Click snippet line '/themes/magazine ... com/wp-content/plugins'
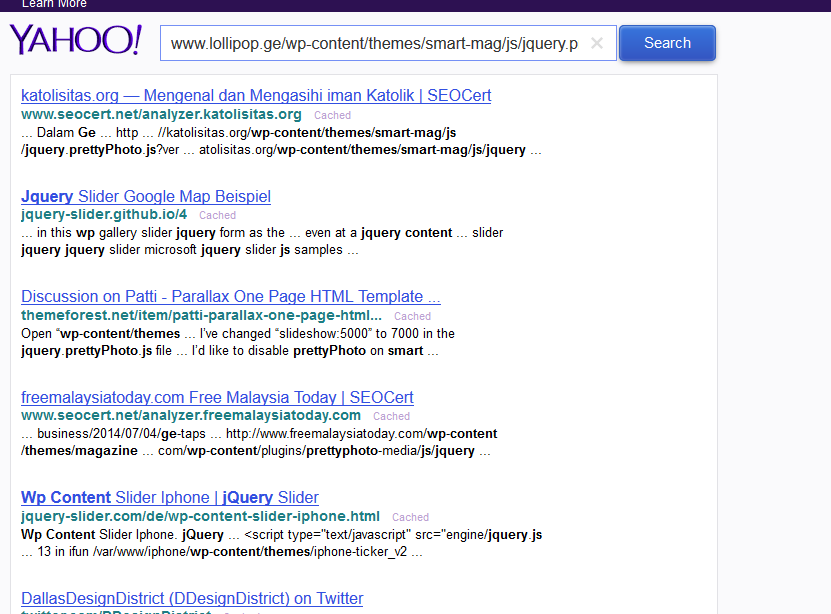831x614 pixels. [256, 451]
